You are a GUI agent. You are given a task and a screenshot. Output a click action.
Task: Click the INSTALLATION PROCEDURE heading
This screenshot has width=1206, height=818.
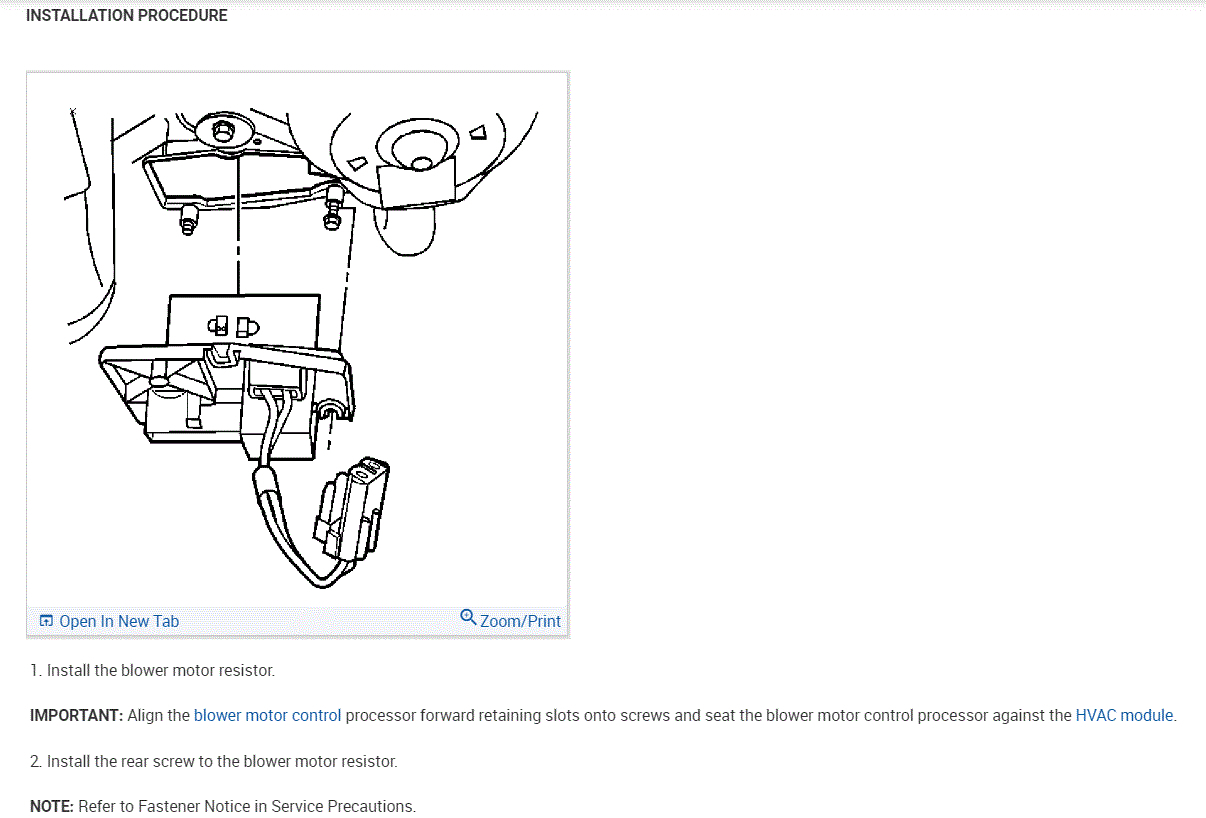(127, 16)
